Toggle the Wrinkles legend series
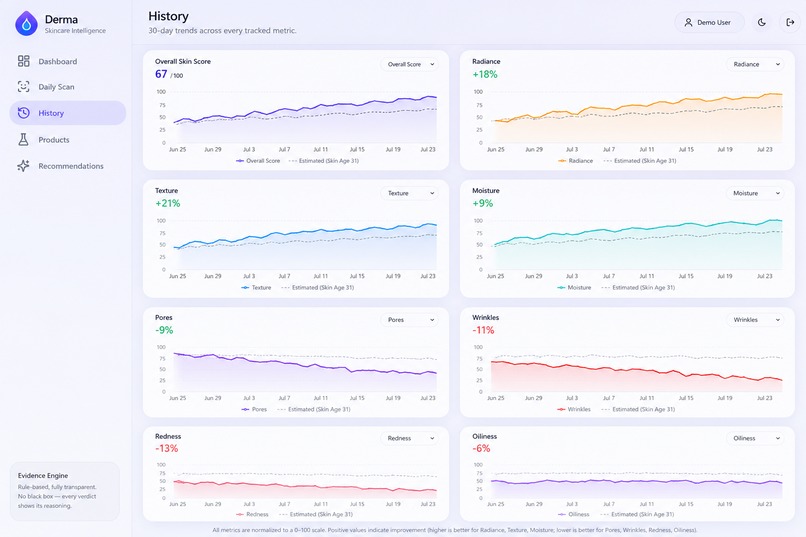The width and height of the screenshot is (806, 537). pos(574,410)
